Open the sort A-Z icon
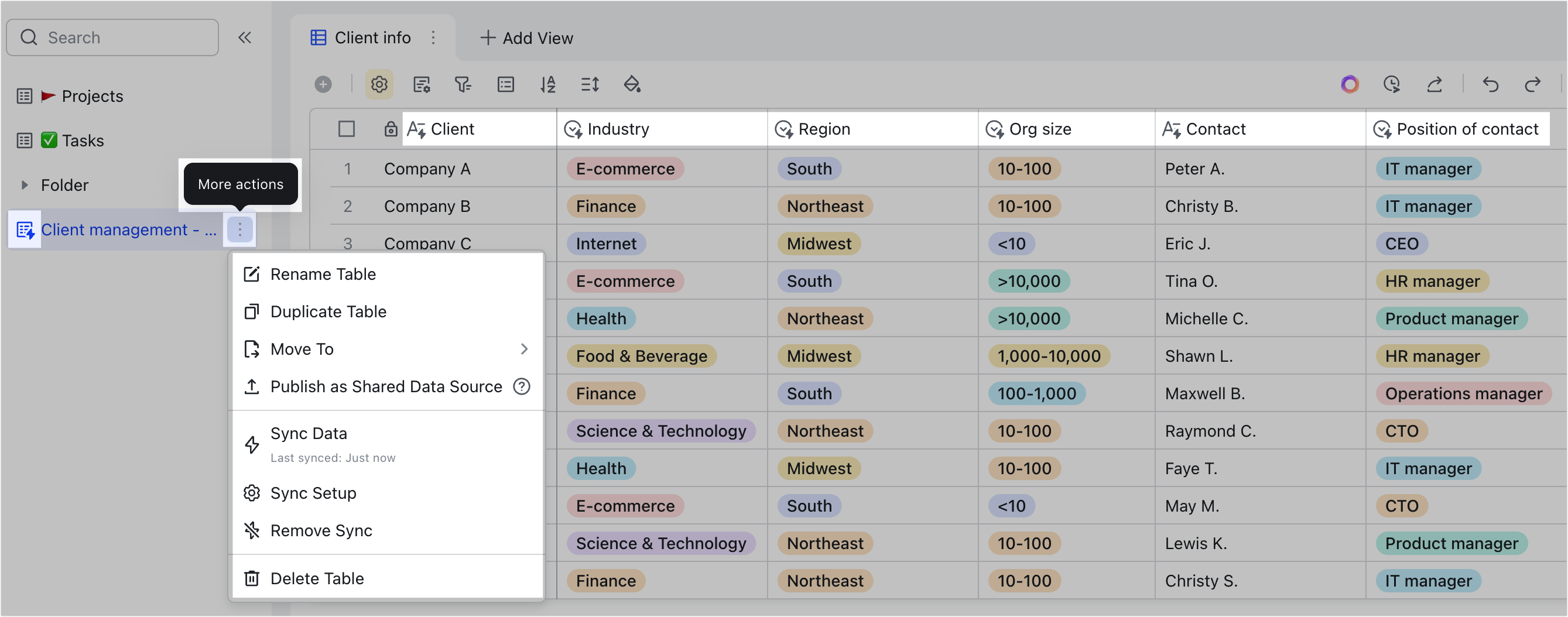 click(x=548, y=84)
